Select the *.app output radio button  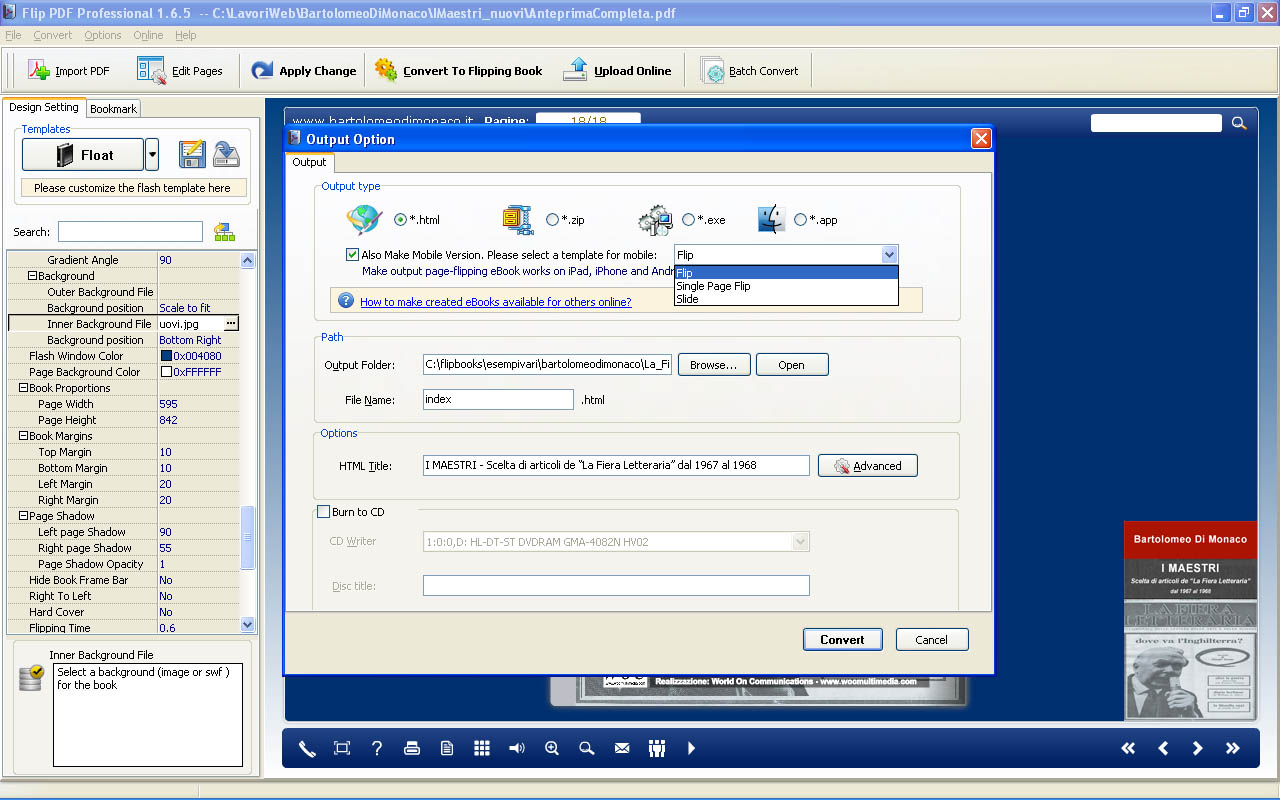pyautogui.click(x=800, y=220)
